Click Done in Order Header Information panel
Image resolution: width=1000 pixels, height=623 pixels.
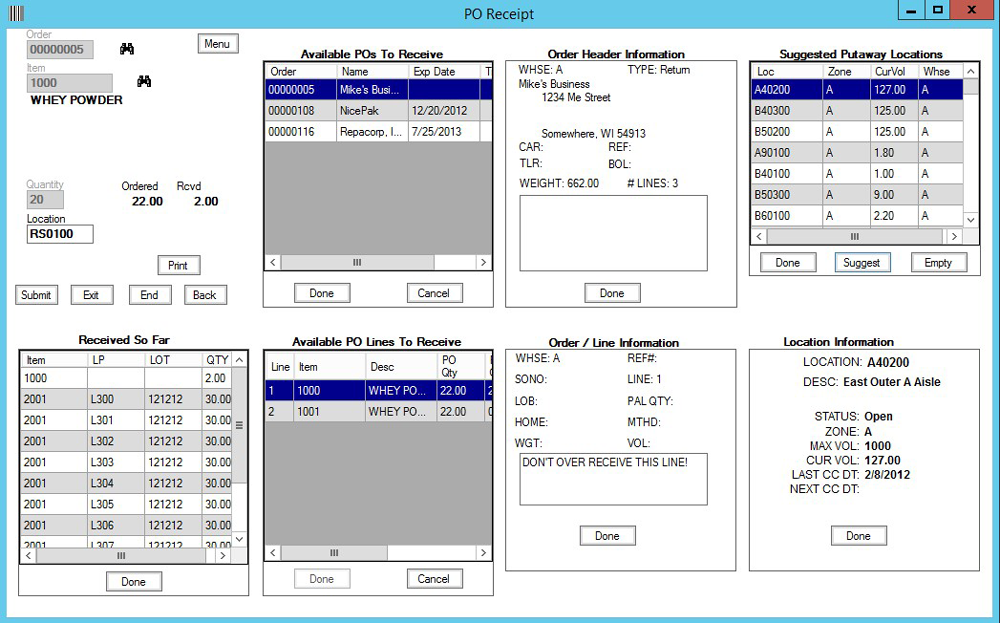click(612, 293)
